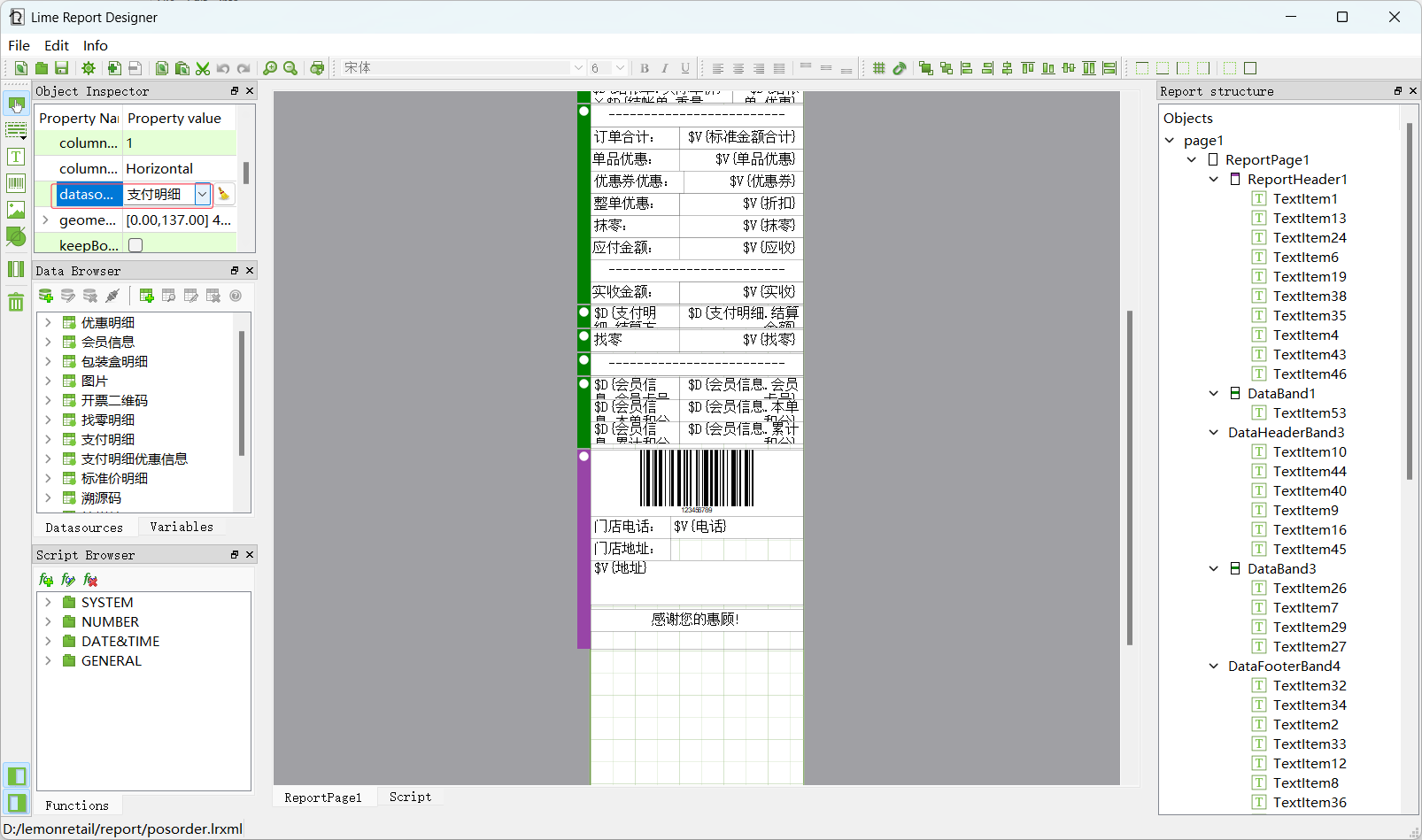Open the Edit menu
The width and height of the screenshot is (1422, 840).
click(57, 45)
